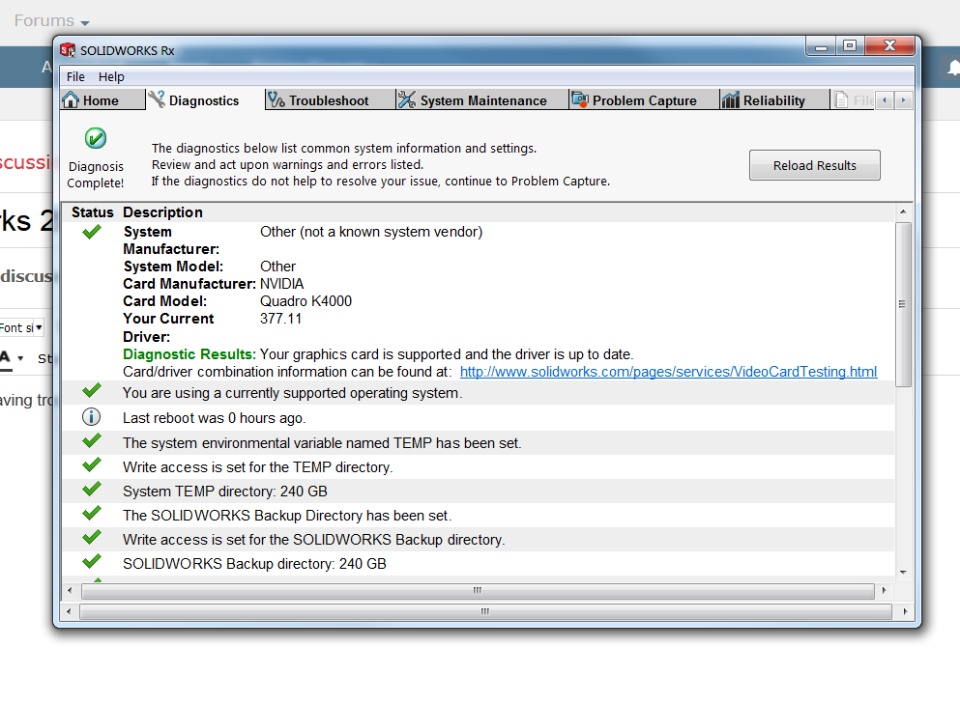Click the inner horizontal scrollbar left arrow

[x=69, y=591]
